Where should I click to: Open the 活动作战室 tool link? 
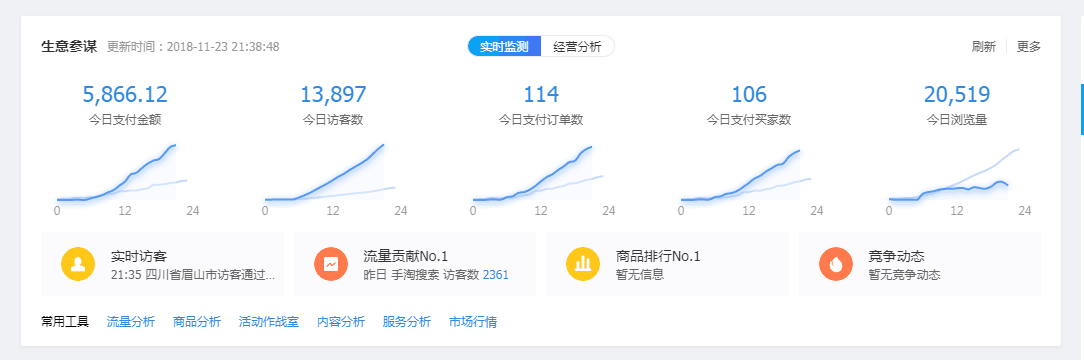(269, 322)
